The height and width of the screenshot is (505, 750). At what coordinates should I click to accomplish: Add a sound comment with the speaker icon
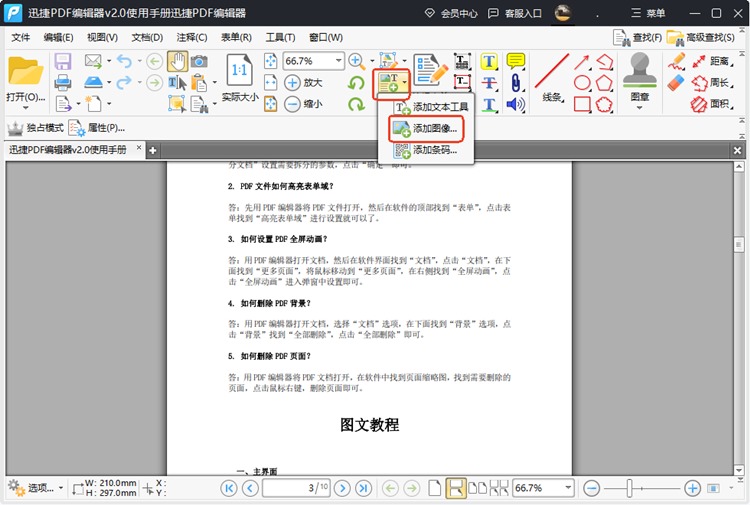pyautogui.click(x=516, y=104)
